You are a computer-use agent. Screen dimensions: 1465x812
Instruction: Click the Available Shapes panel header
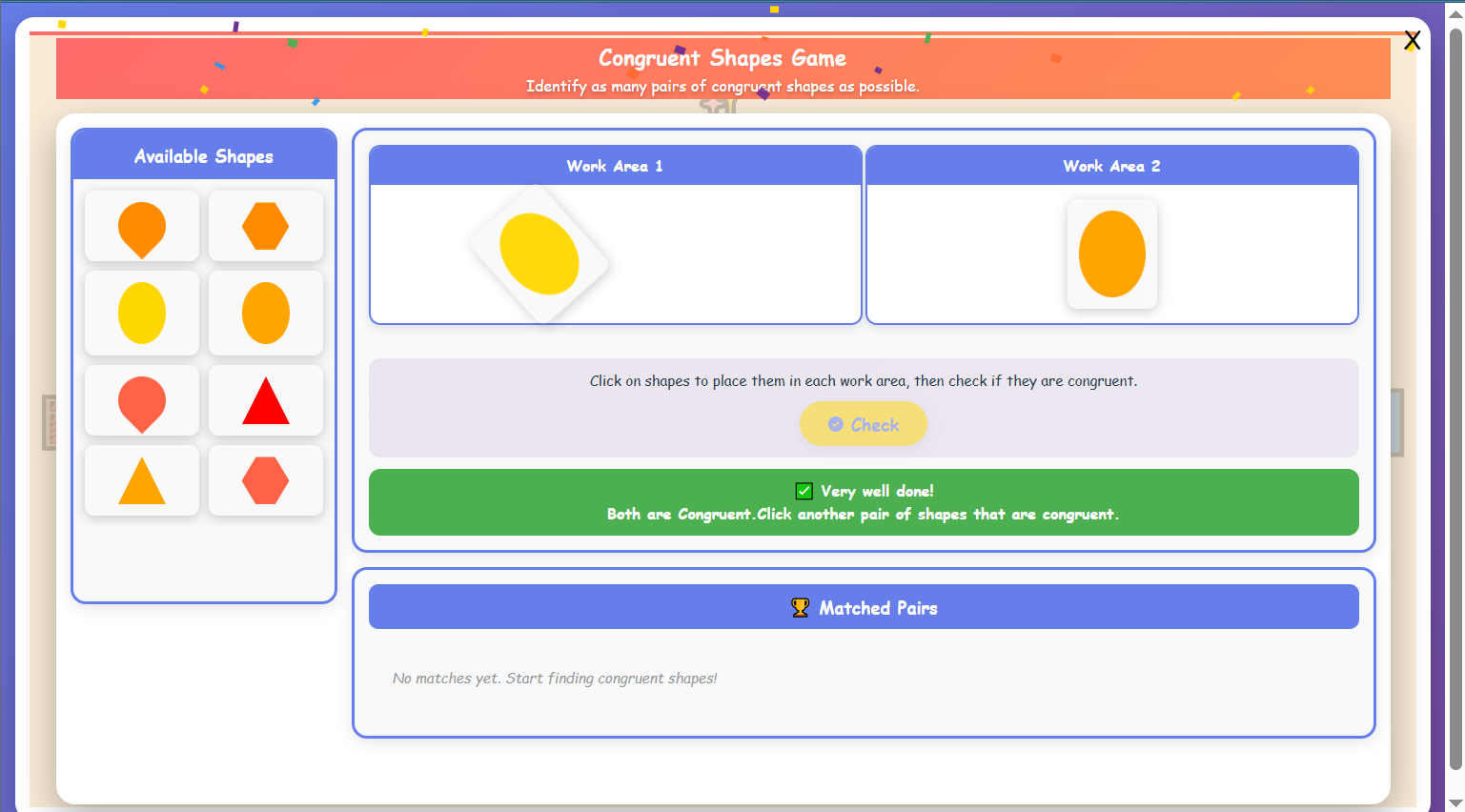click(203, 155)
